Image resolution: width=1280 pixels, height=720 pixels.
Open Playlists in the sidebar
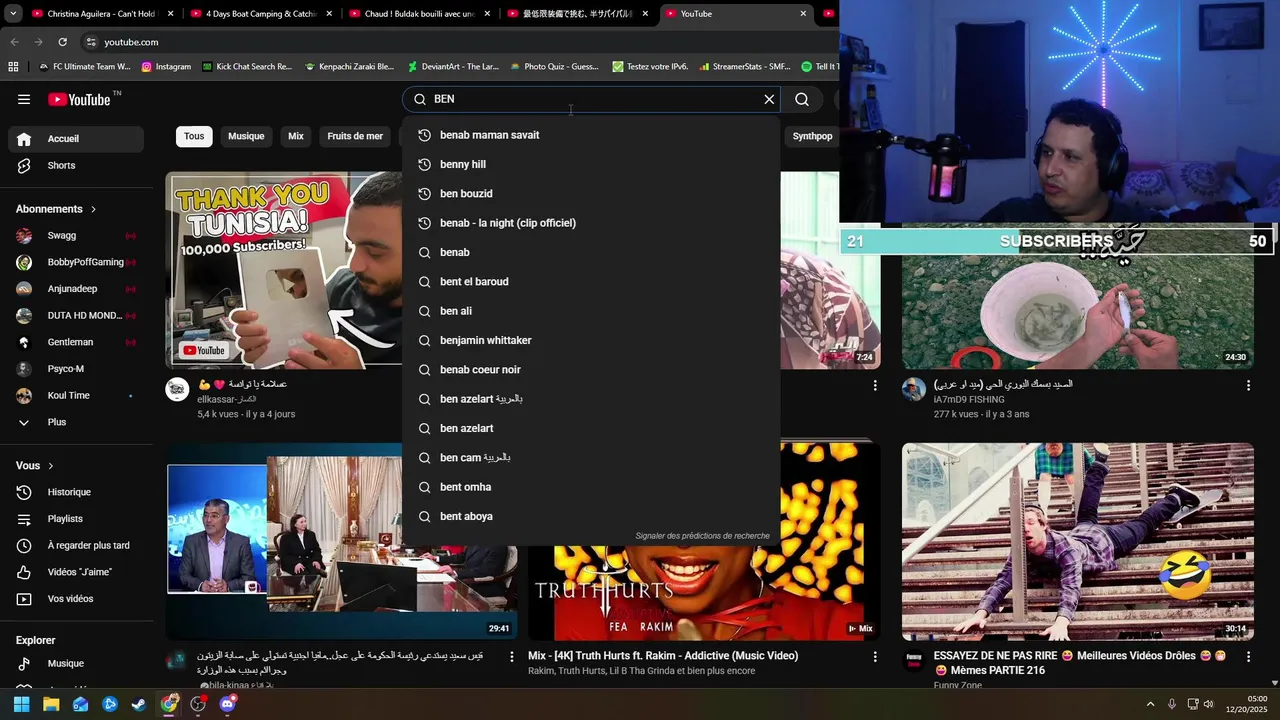pyautogui.click(x=76, y=519)
